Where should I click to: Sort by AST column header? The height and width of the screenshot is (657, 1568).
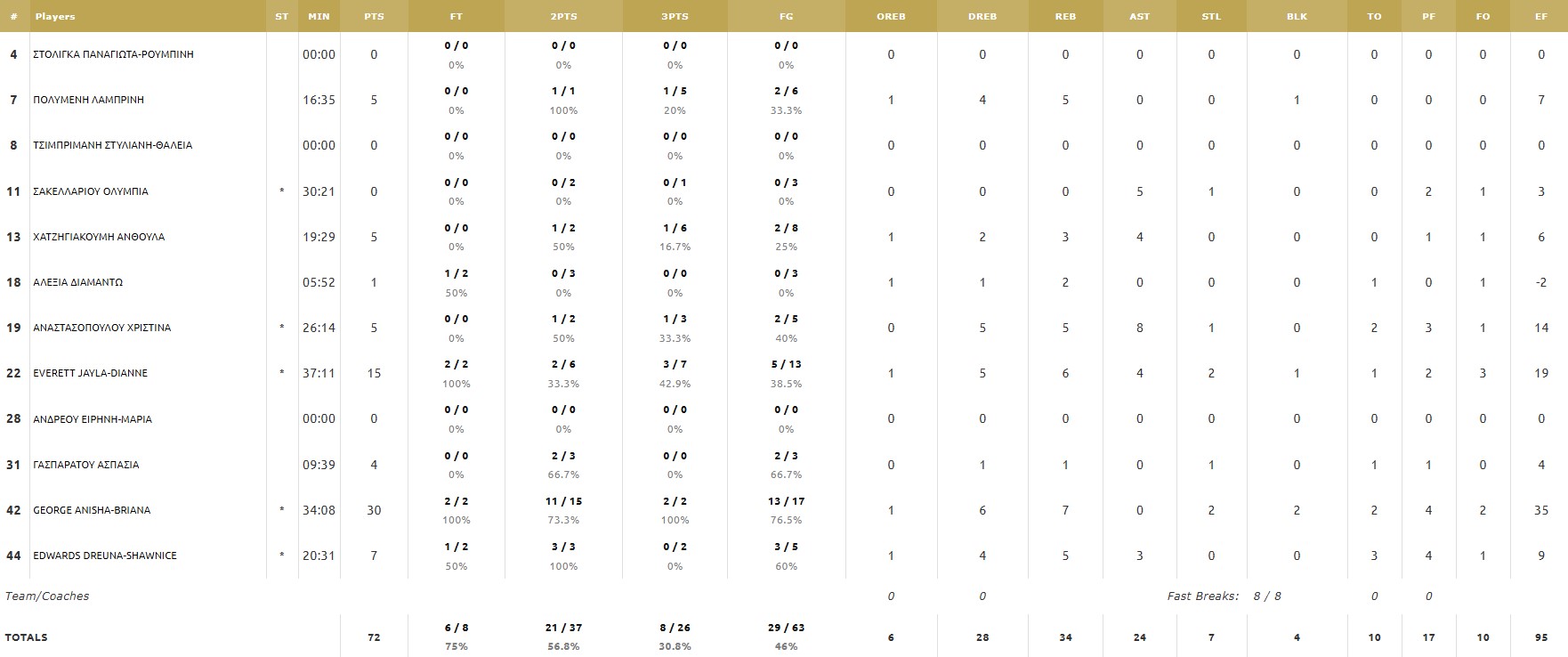point(1139,16)
